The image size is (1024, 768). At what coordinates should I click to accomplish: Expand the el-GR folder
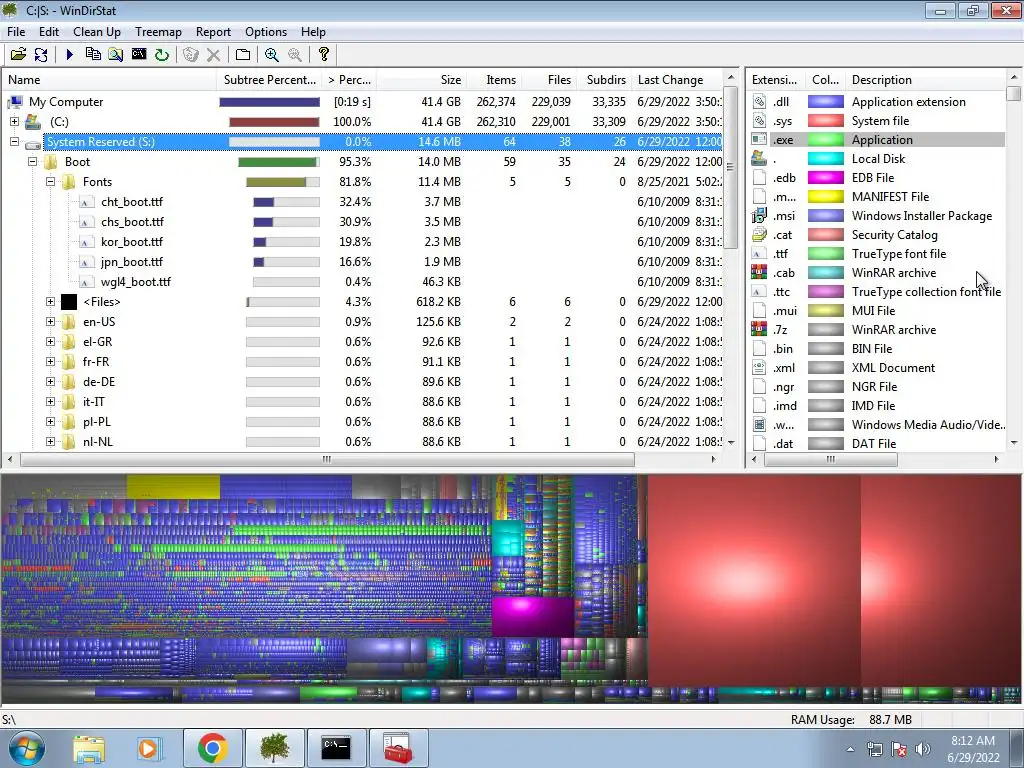(50, 342)
